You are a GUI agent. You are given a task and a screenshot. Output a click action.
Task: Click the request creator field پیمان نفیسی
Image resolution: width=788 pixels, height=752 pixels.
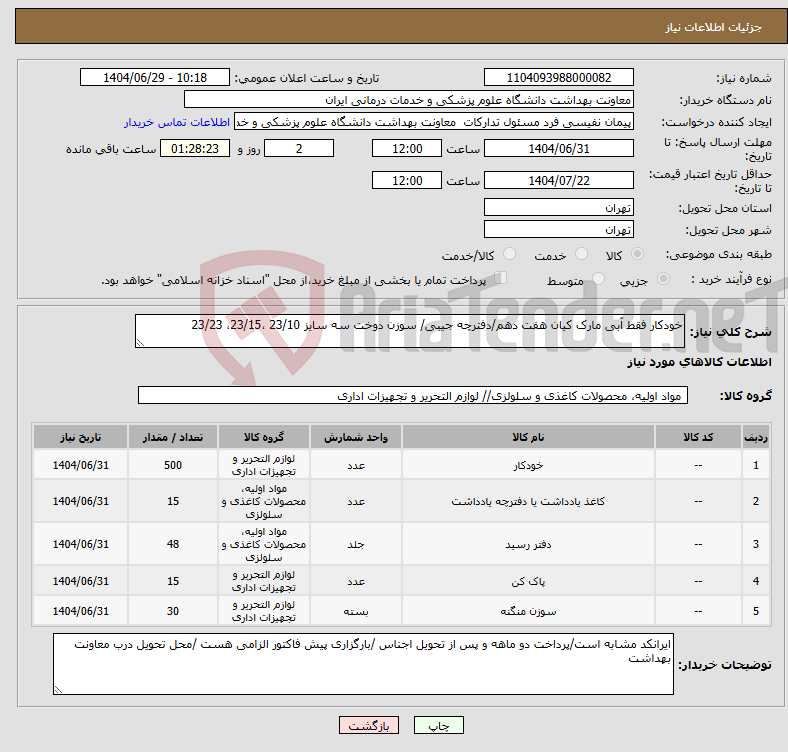tap(434, 122)
